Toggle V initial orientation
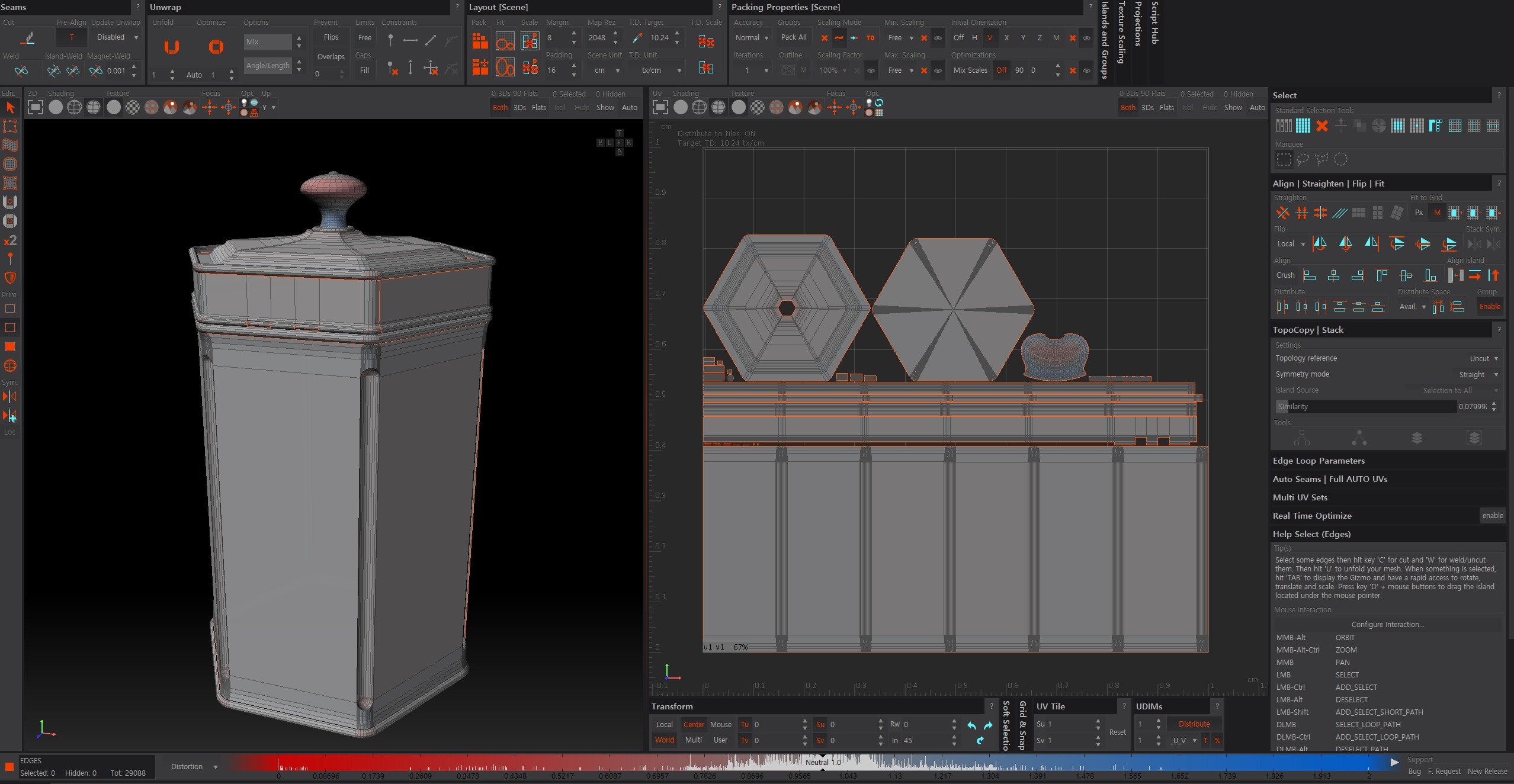Viewport: 1514px width, 784px height. coord(990,38)
